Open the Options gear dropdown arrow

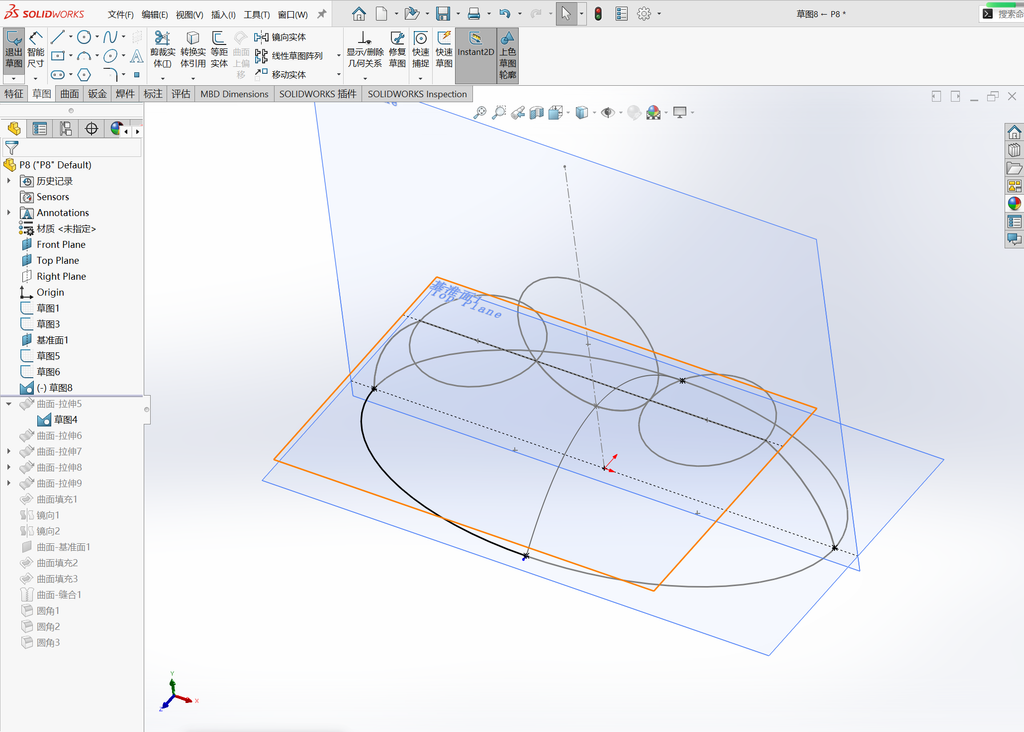tap(659, 14)
